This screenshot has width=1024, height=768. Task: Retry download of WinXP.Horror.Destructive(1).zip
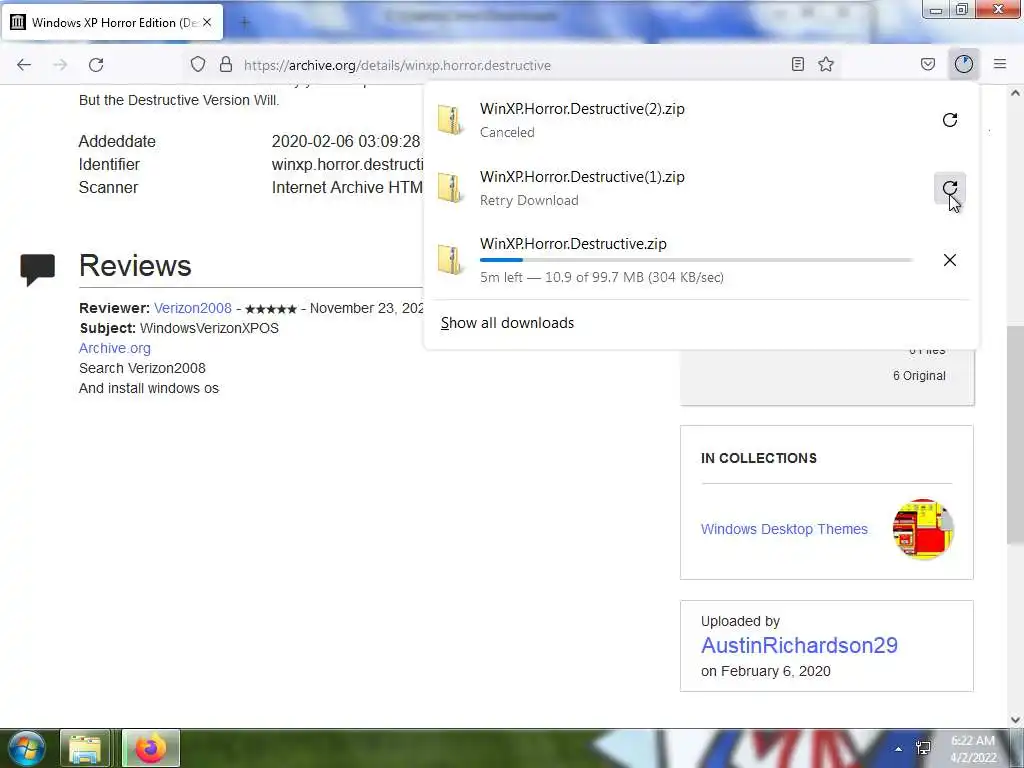(950, 189)
